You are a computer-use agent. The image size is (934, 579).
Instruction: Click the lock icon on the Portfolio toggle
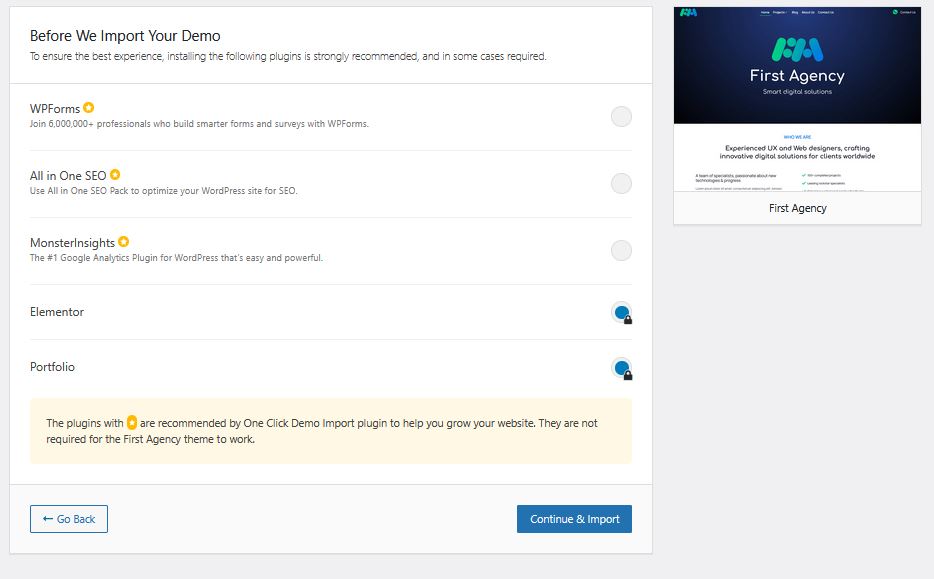[x=628, y=375]
